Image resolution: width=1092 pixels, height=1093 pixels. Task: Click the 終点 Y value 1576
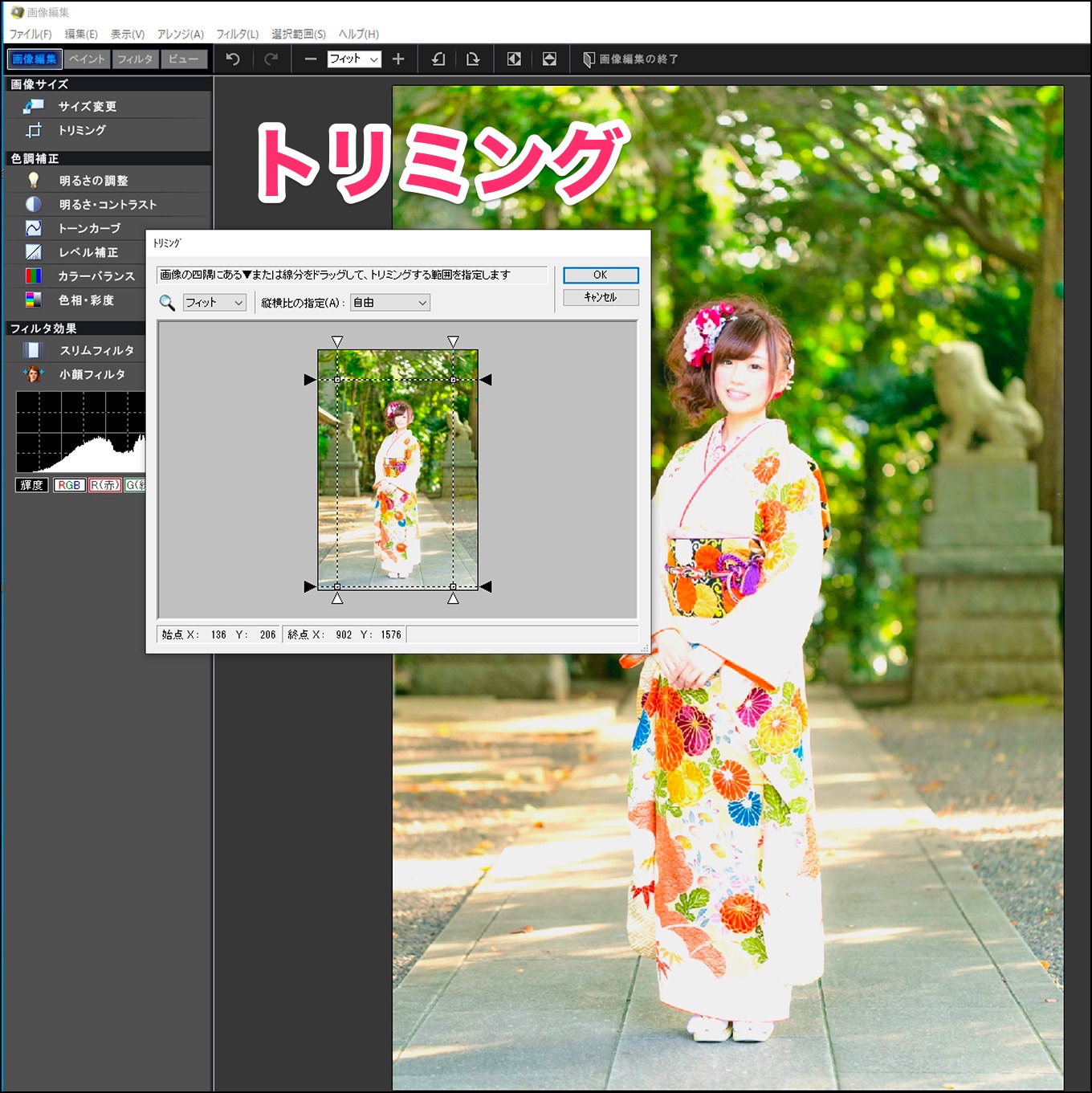(x=391, y=634)
